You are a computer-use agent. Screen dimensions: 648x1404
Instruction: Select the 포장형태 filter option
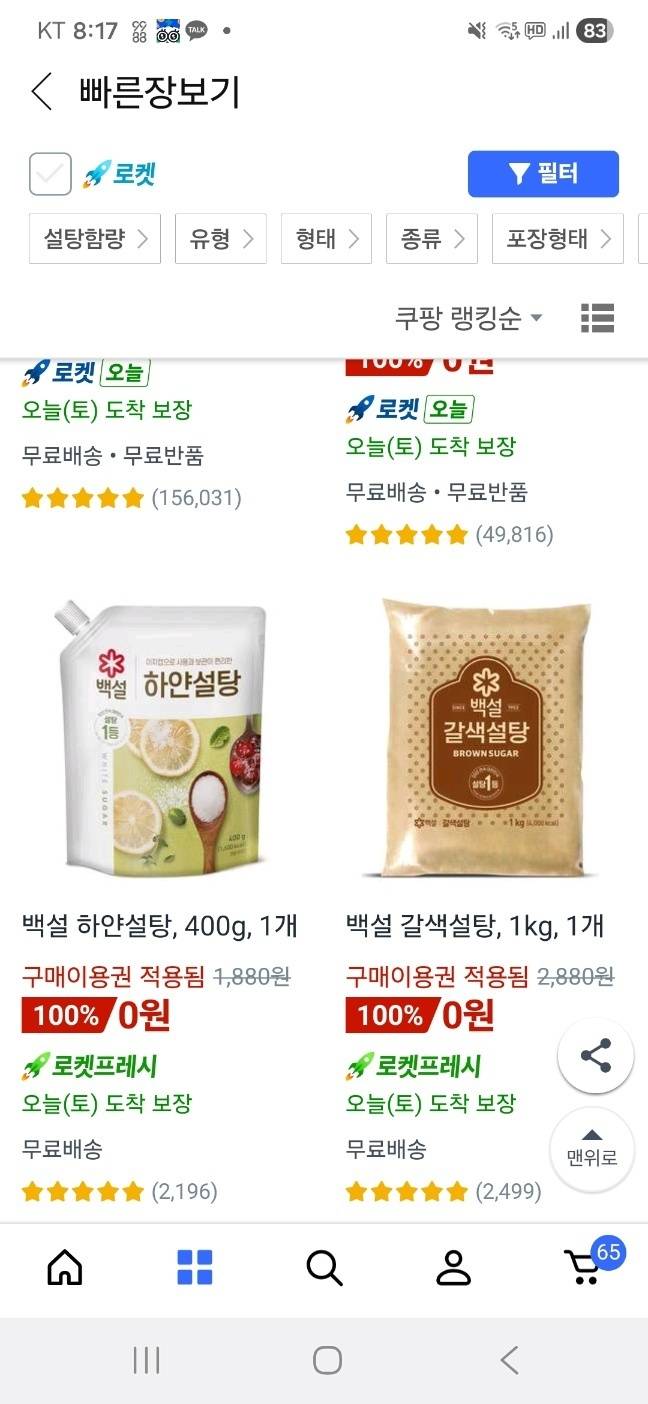coord(558,238)
